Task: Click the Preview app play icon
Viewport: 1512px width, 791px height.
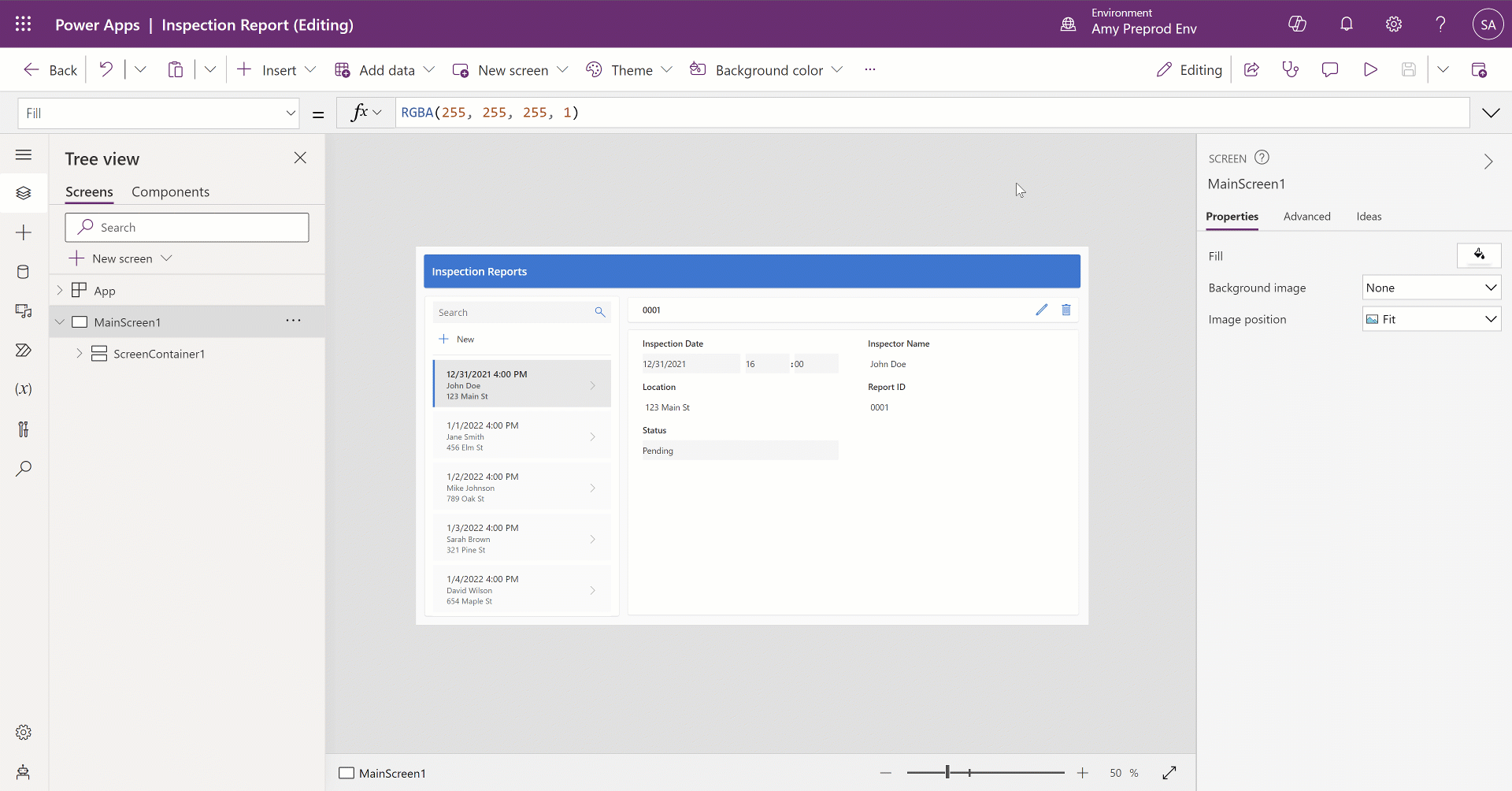Action: 1370,70
